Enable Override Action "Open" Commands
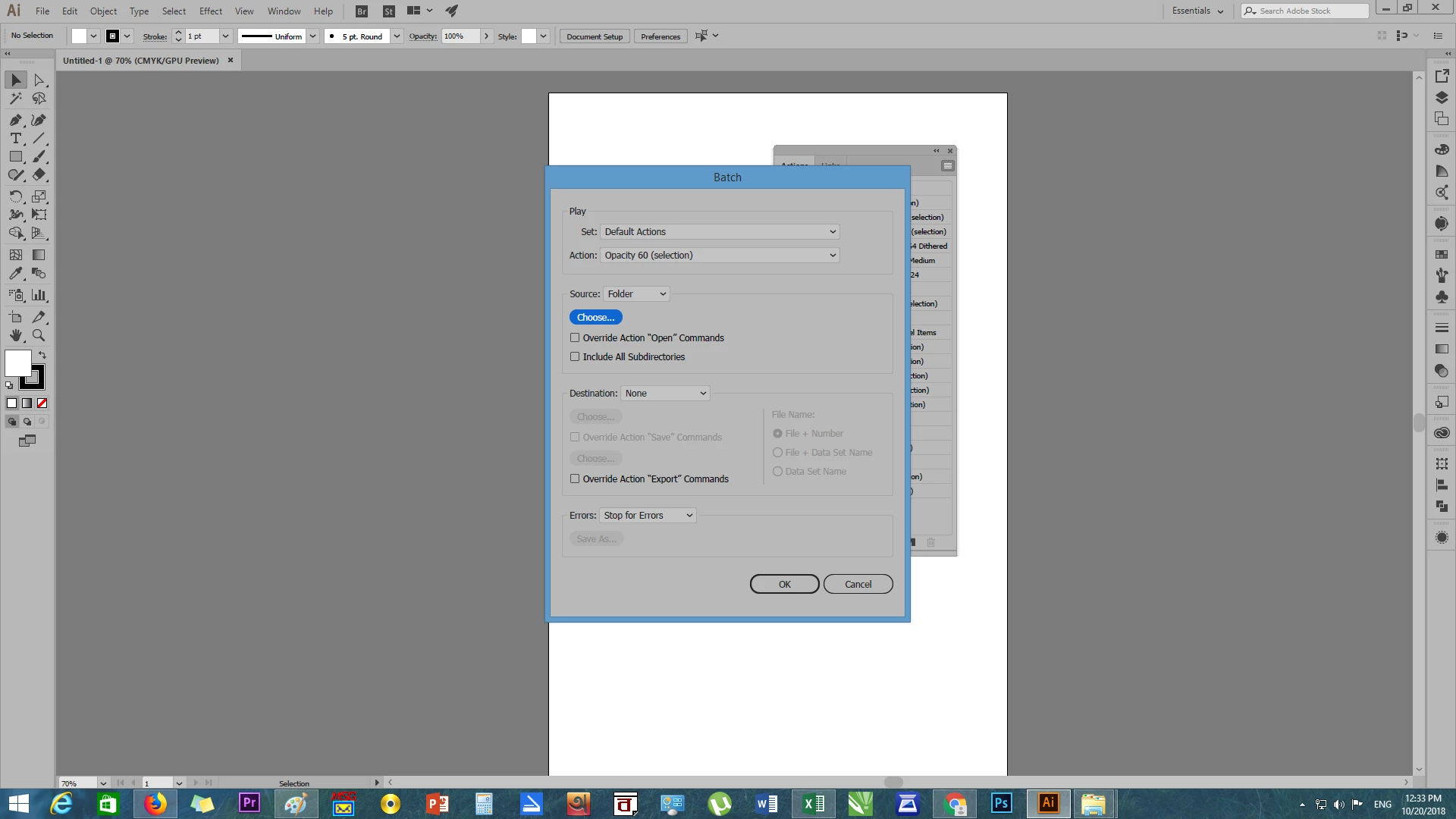This screenshot has height=819, width=1456. (575, 338)
